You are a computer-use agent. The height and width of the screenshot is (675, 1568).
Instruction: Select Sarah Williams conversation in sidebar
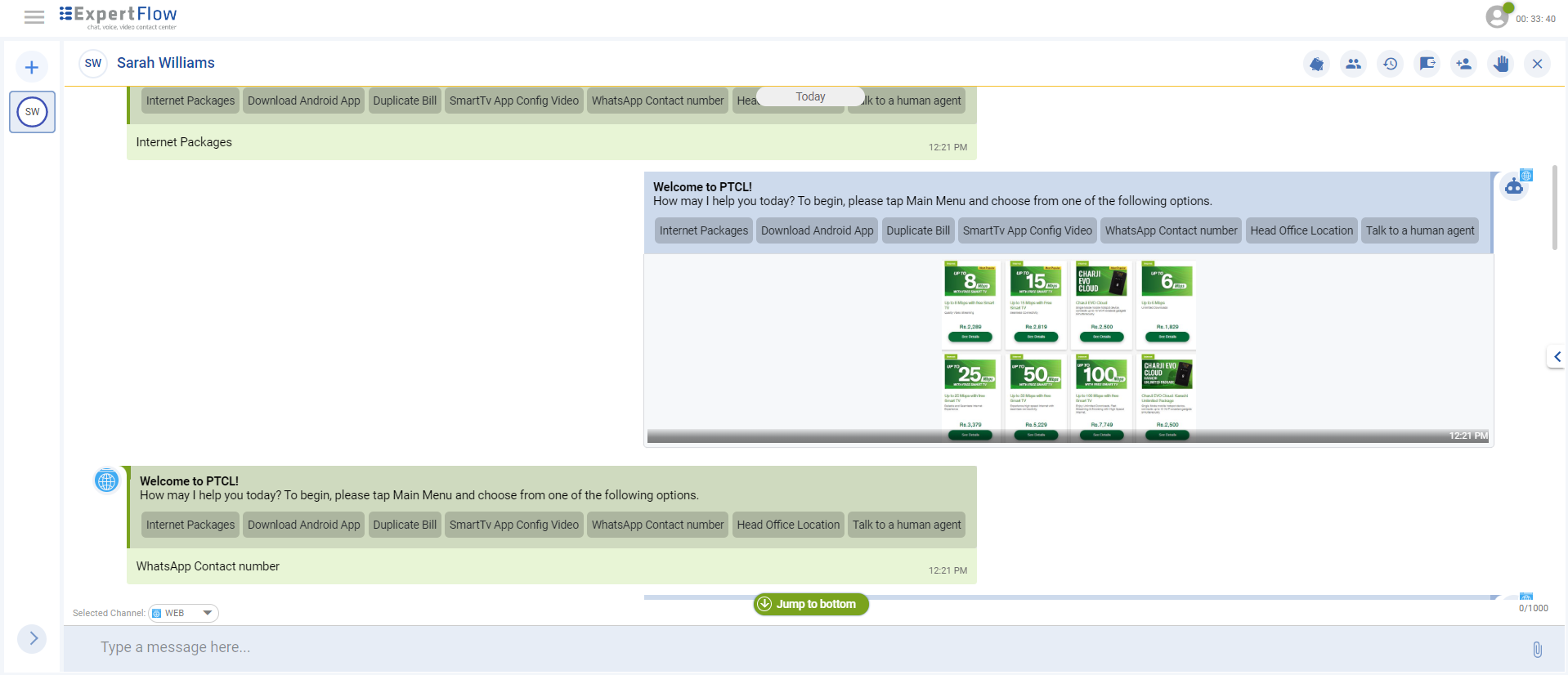pos(32,112)
